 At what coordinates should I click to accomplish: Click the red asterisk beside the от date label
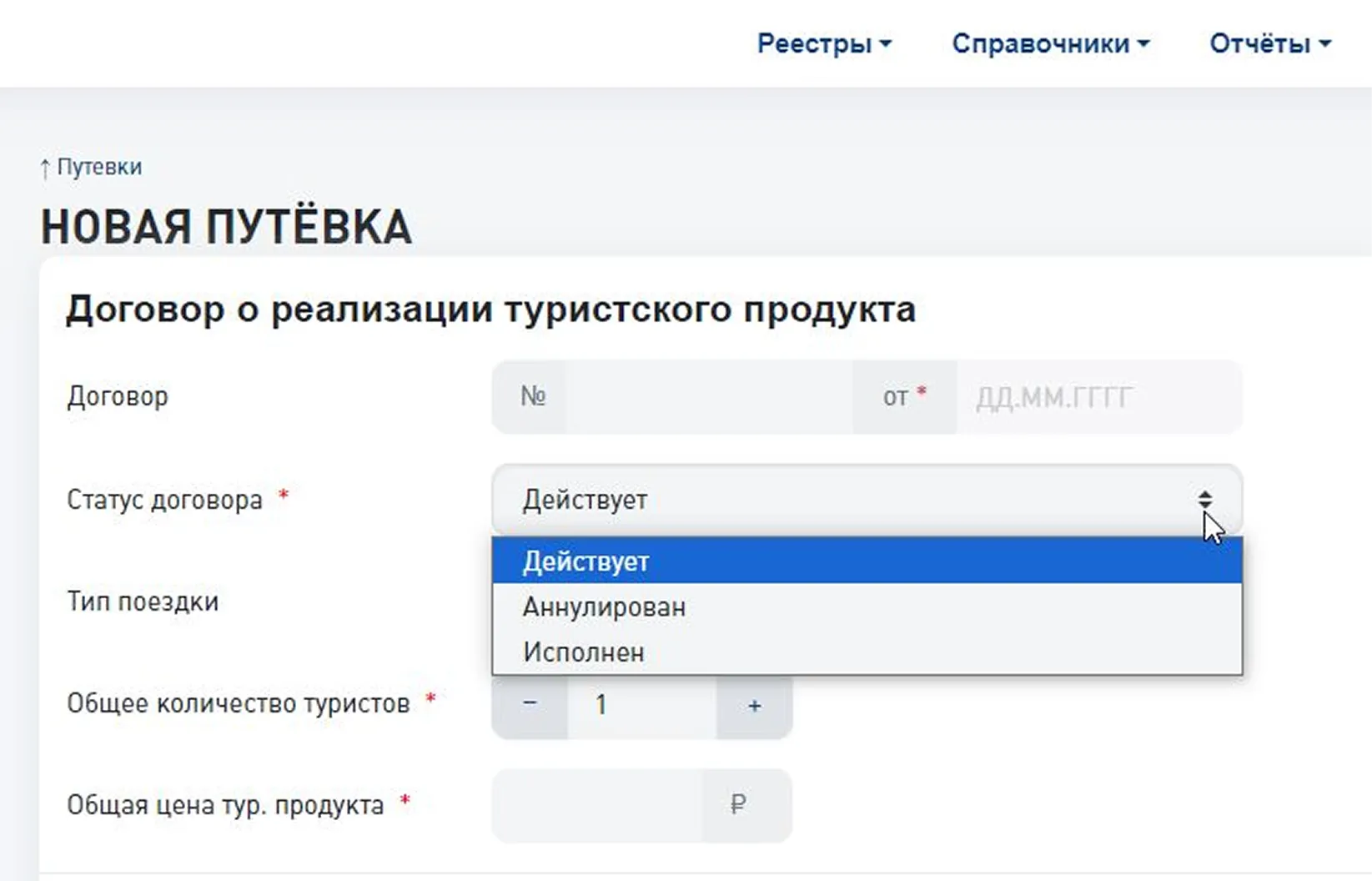922,388
